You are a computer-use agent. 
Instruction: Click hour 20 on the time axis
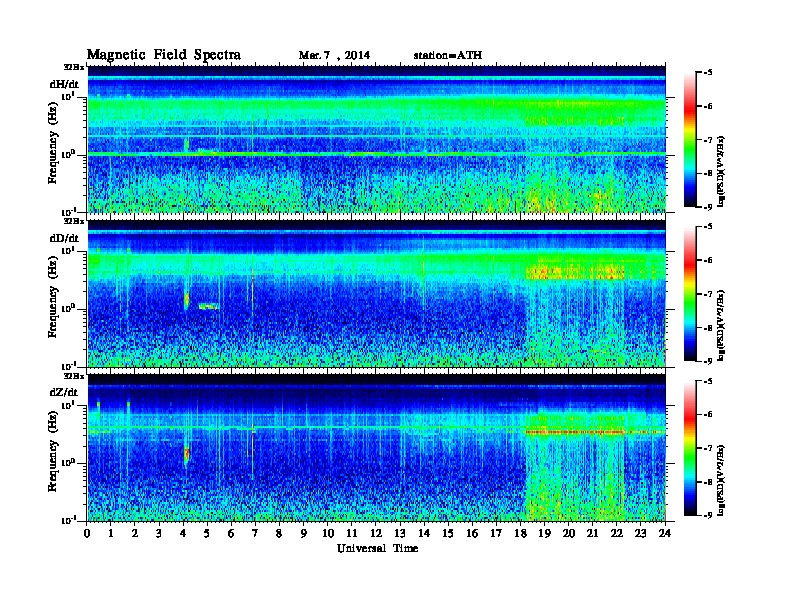click(569, 534)
